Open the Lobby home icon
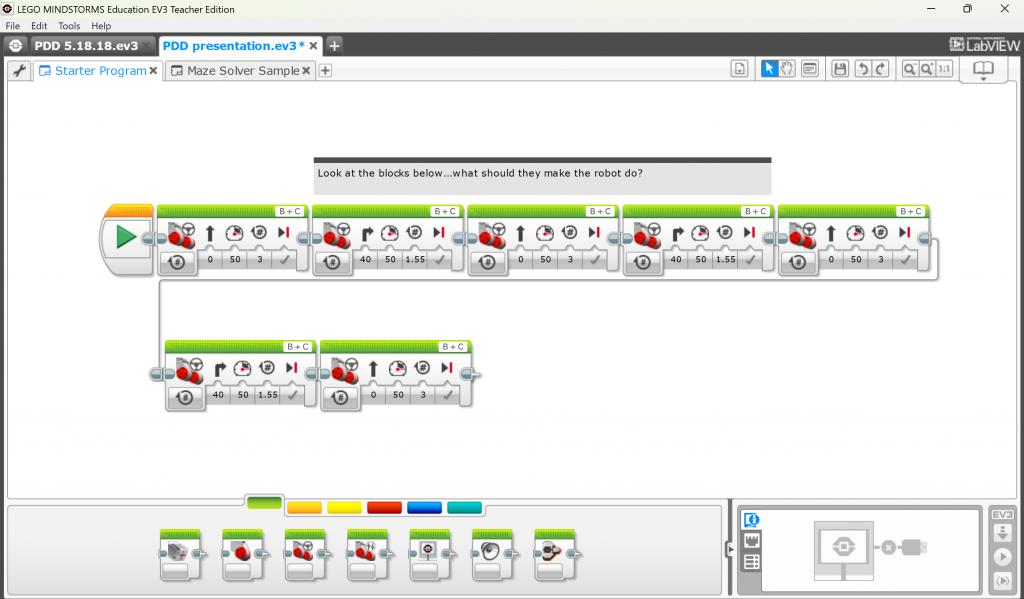 (x=16, y=46)
